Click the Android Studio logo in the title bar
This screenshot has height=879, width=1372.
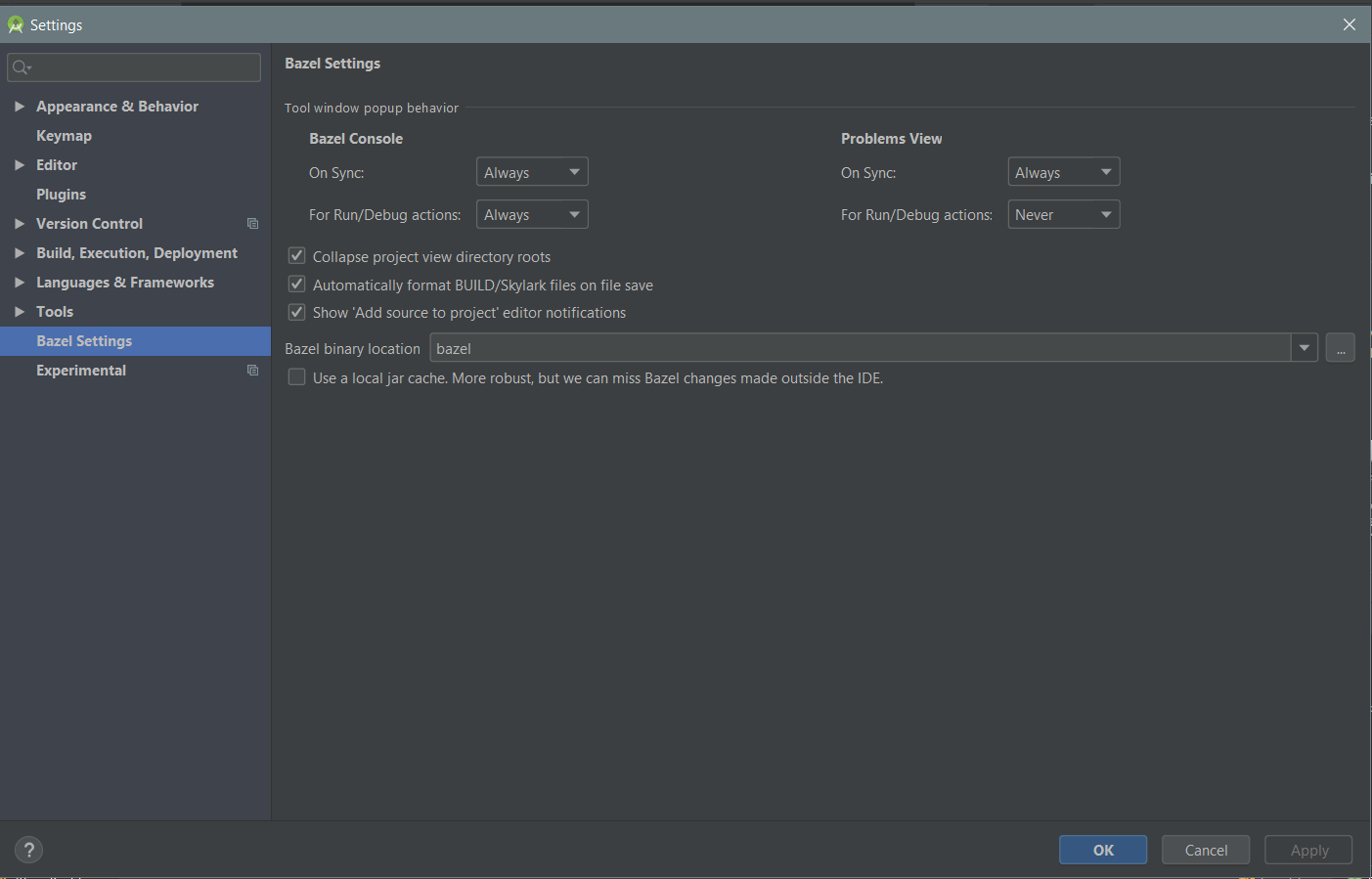[15, 23]
